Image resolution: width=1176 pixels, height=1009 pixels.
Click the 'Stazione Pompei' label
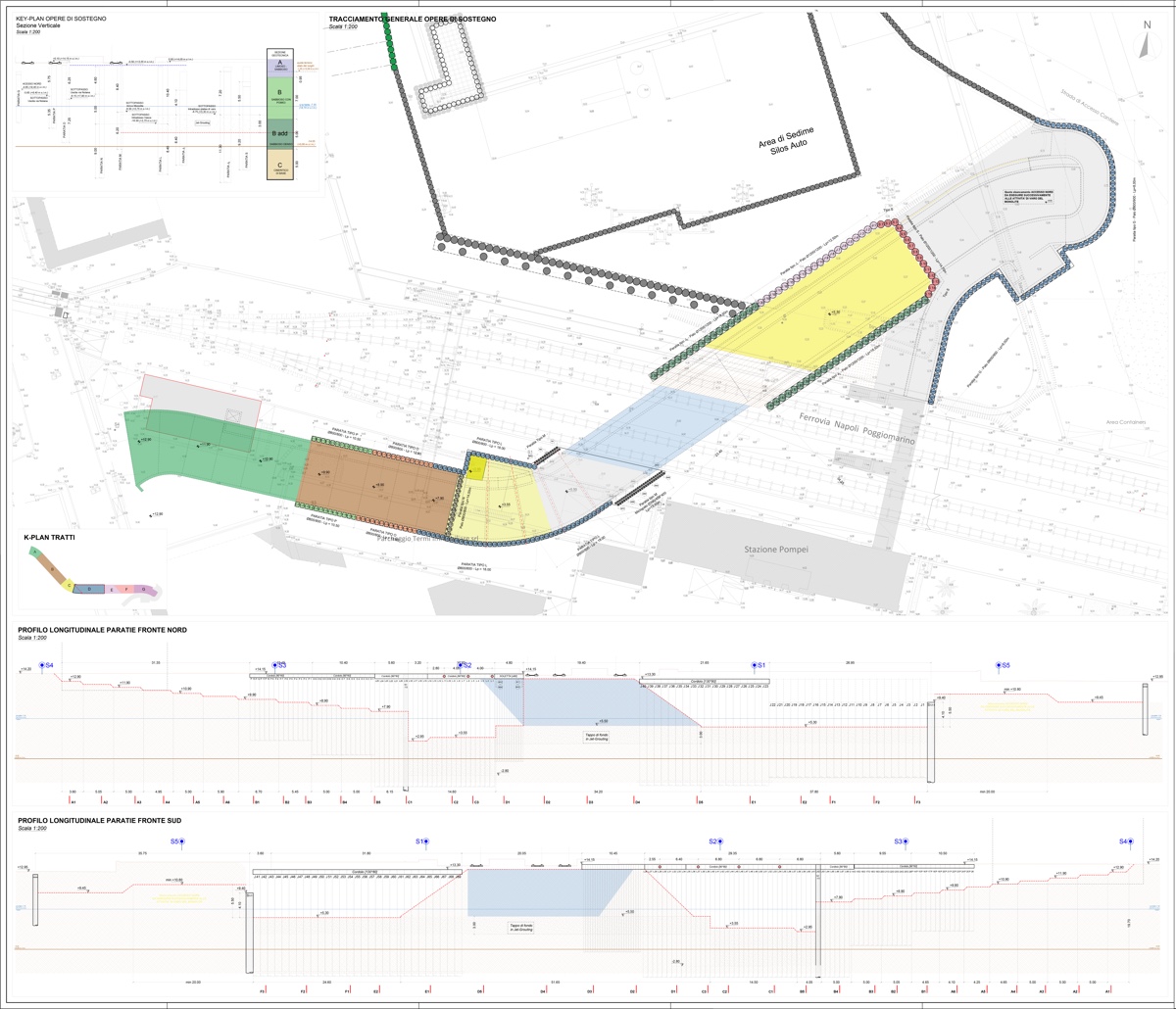click(x=779, y=550)
